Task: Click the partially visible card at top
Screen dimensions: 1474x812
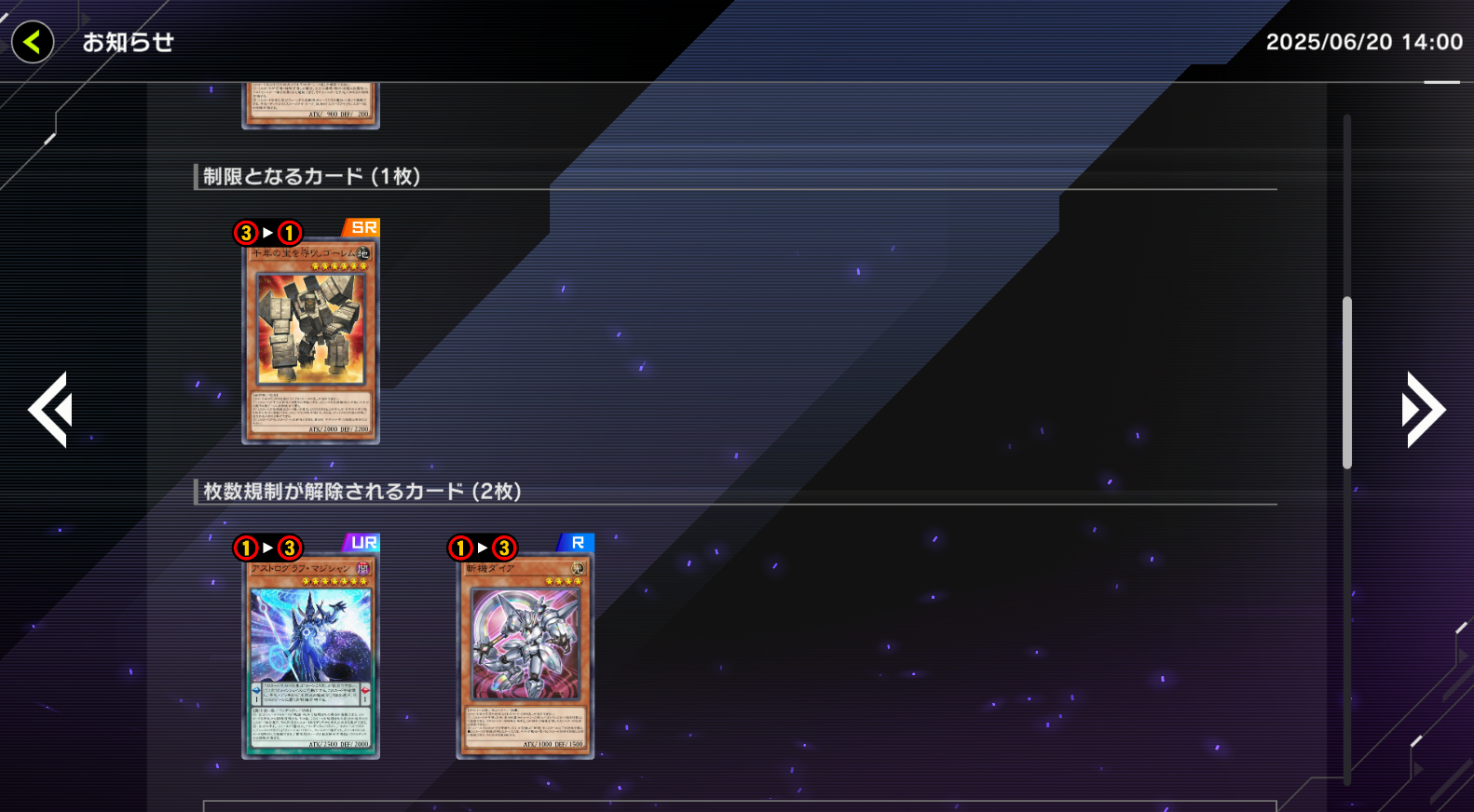Action: tap(311, 105)
